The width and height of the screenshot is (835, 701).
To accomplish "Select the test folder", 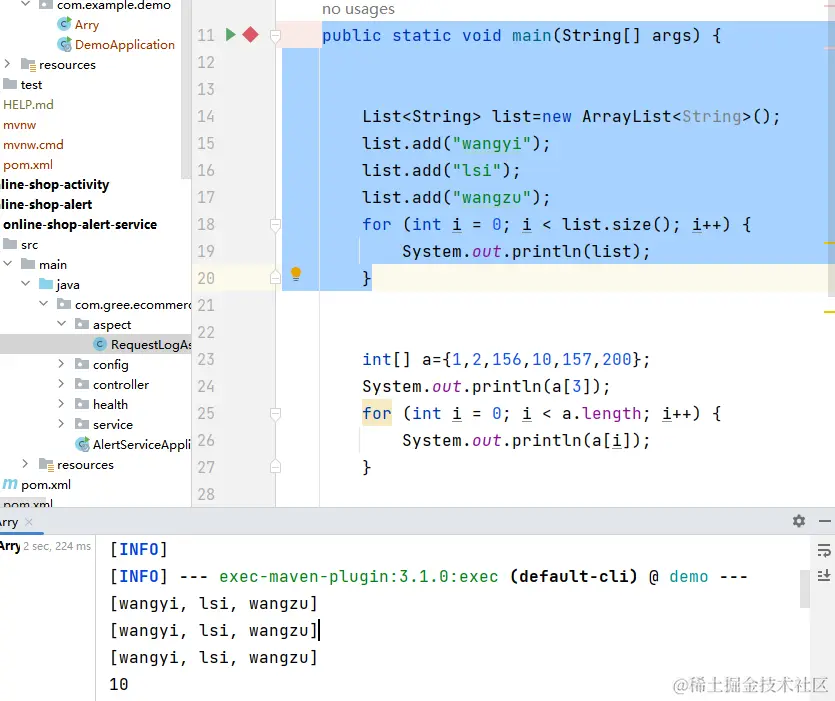I will point(31,85).
